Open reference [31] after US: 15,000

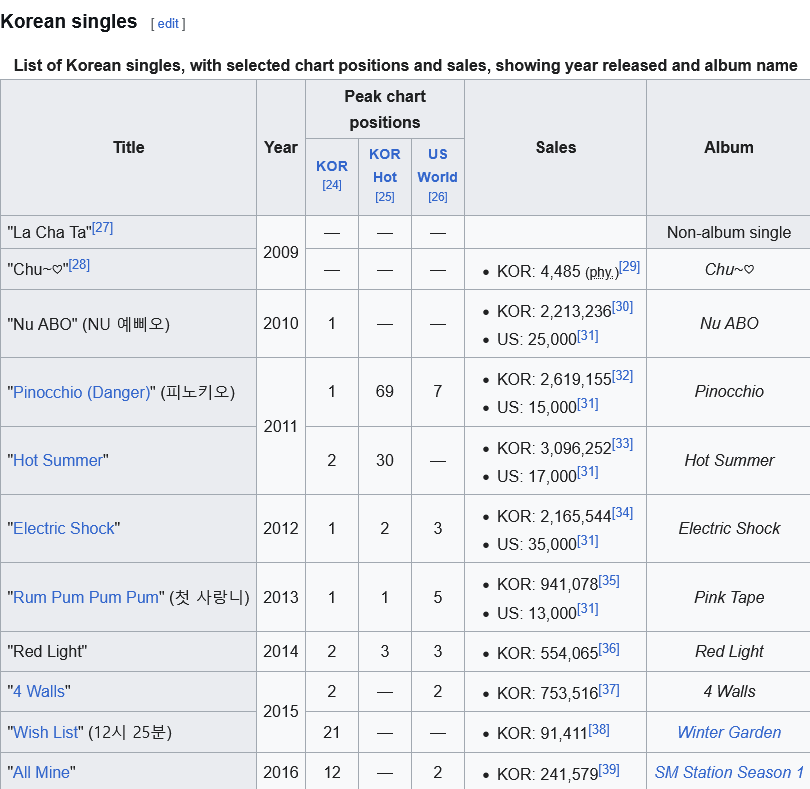pos(588,404)
